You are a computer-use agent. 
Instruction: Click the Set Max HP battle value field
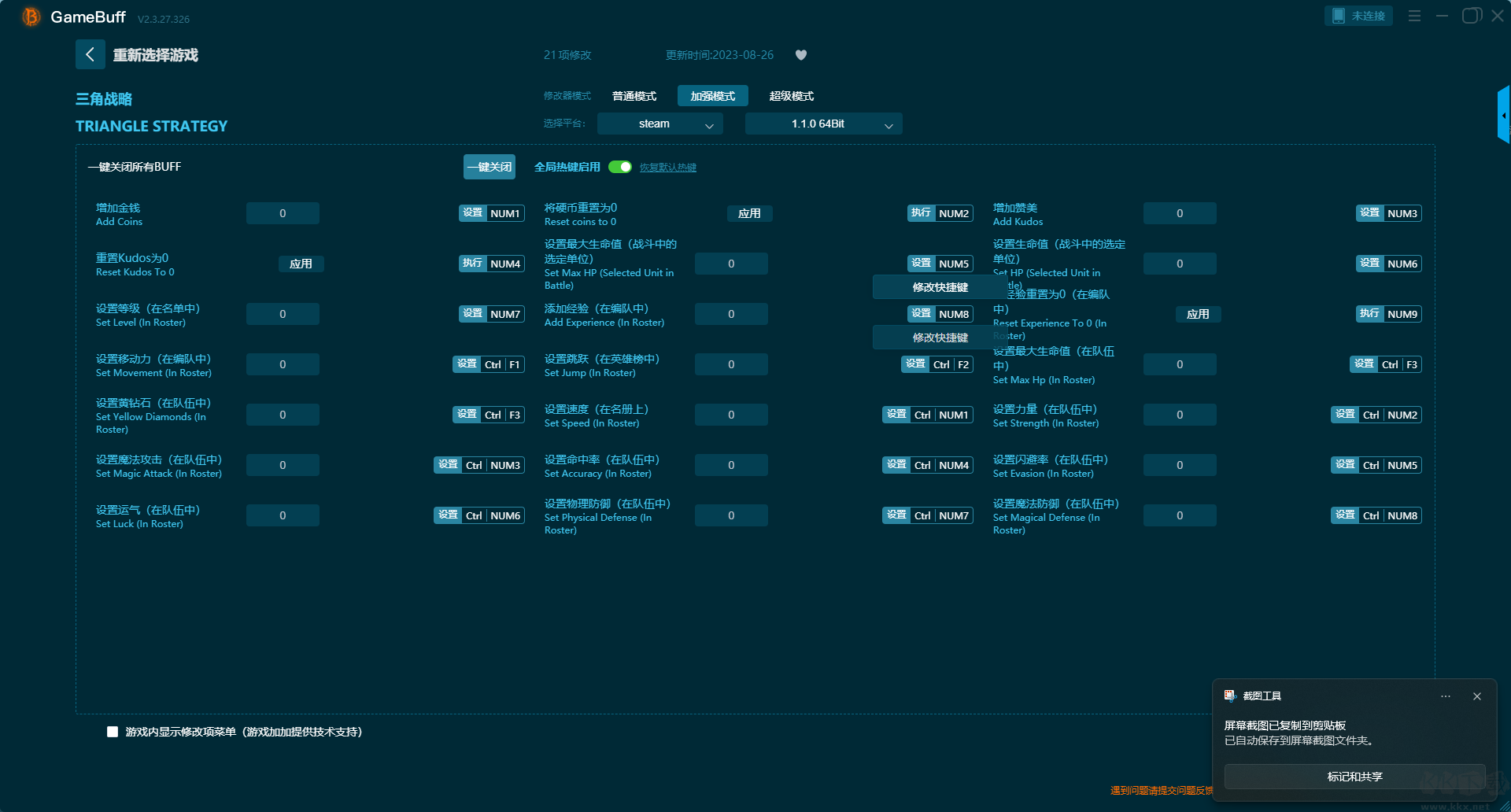731,264
